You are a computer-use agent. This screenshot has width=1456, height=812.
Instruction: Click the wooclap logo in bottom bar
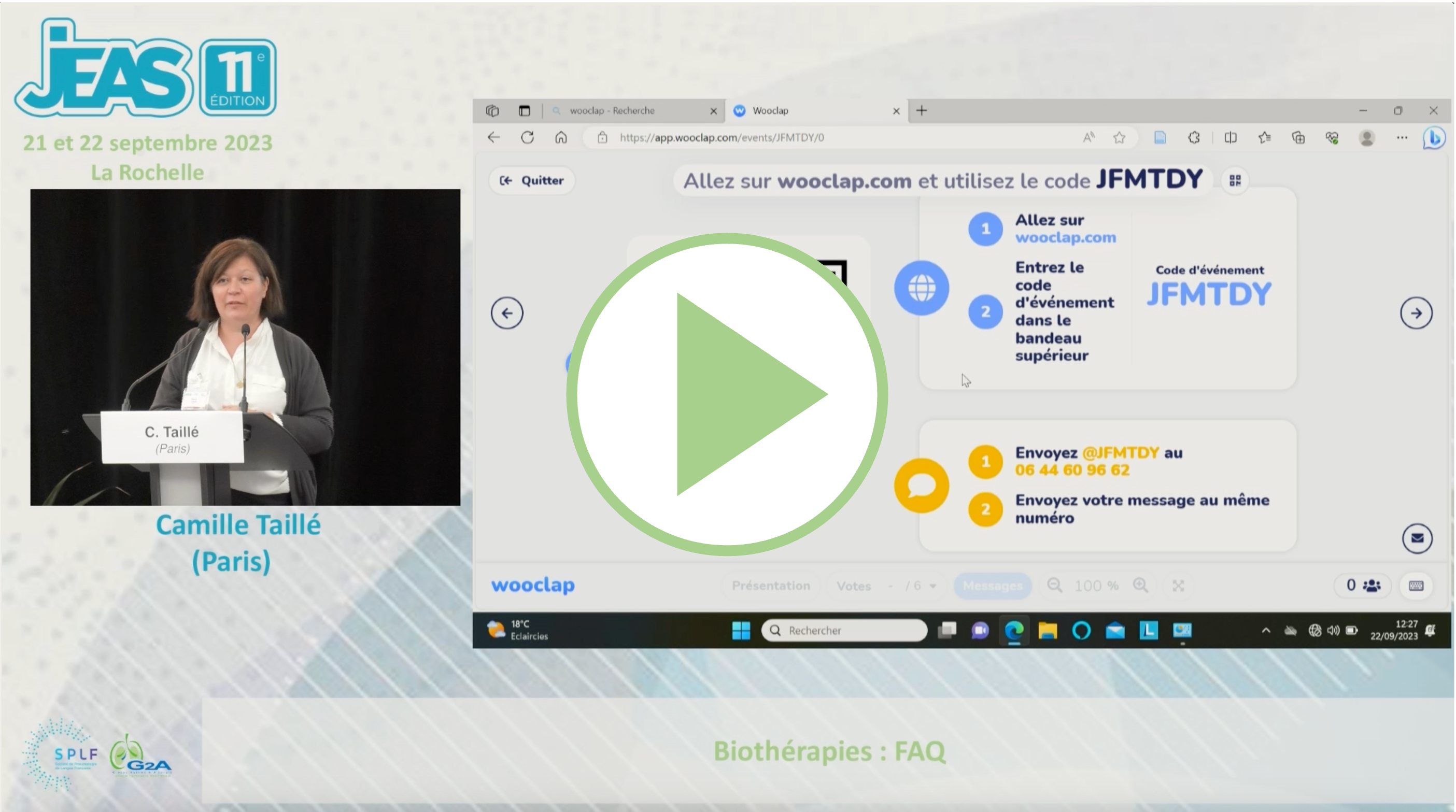point(533,585)
